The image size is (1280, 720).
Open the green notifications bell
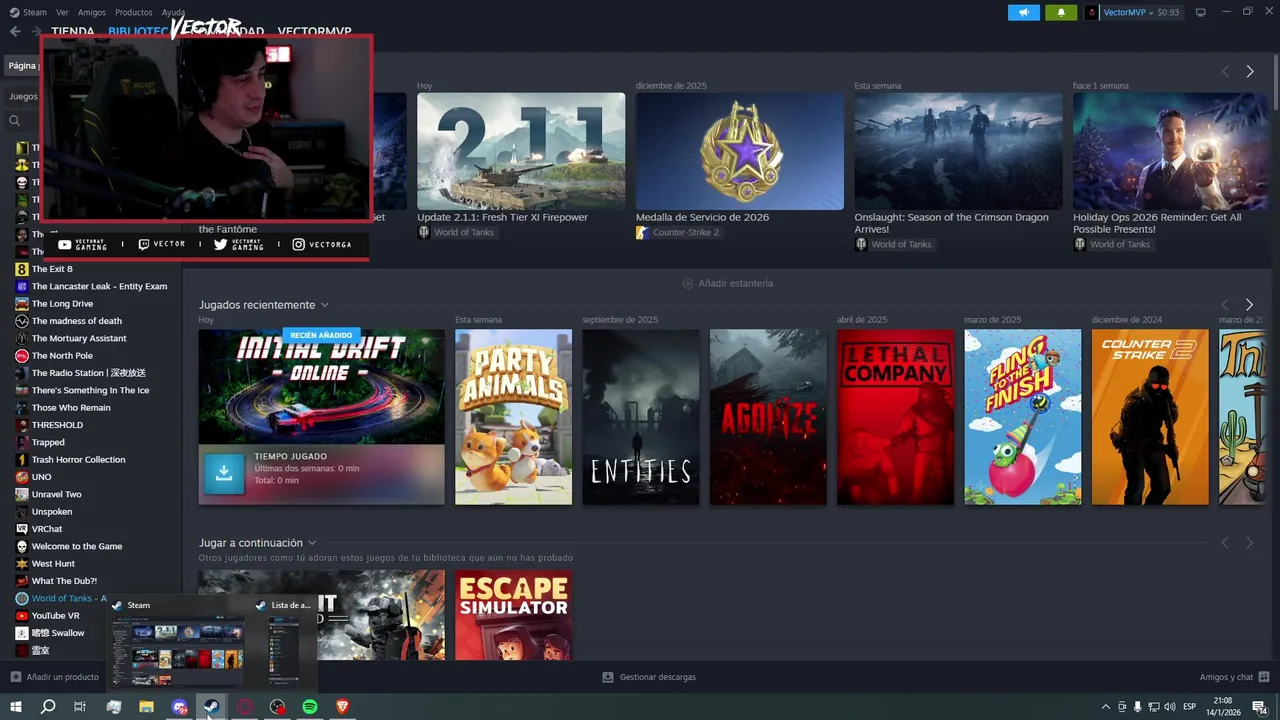point(1061,12)
